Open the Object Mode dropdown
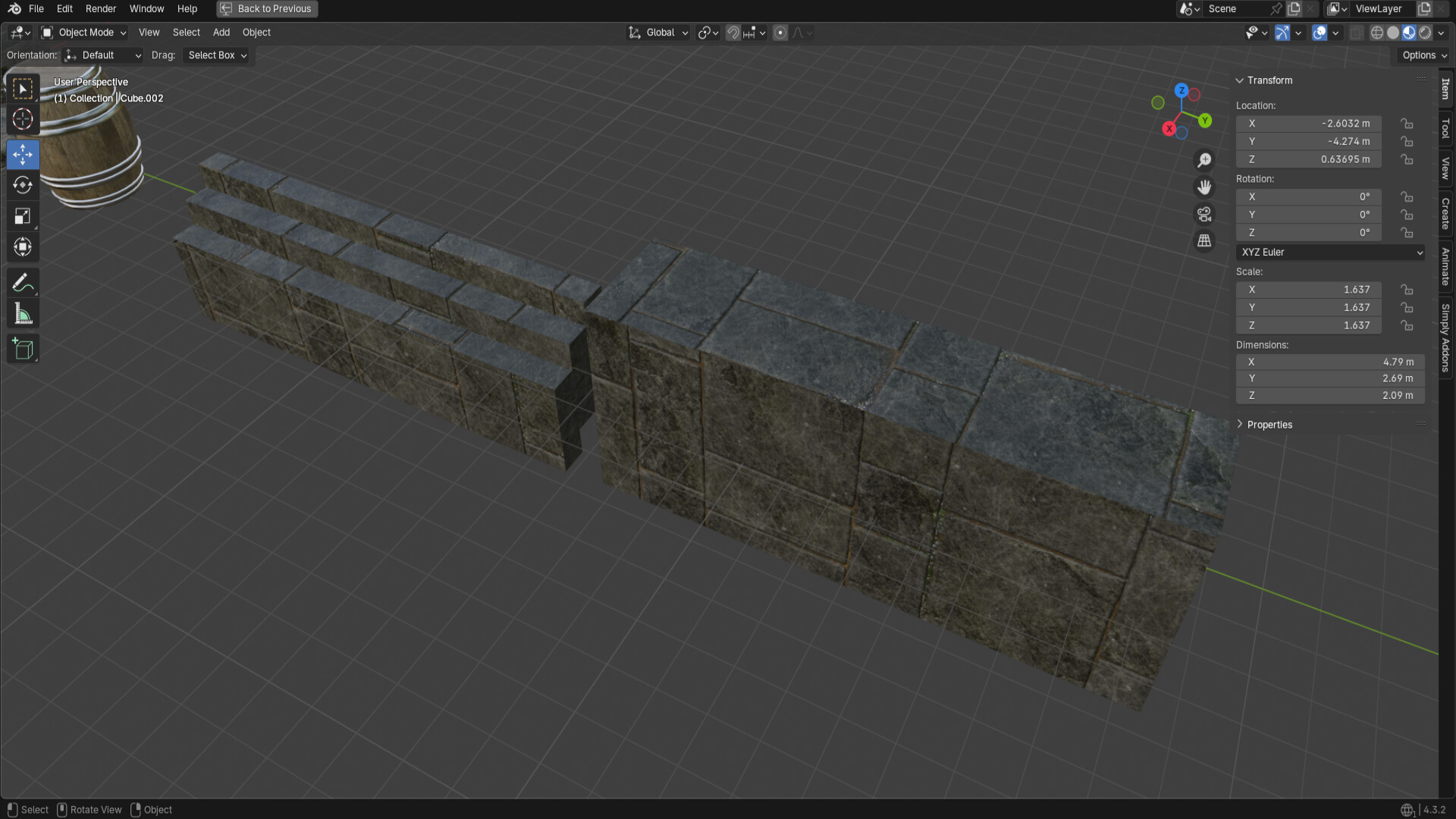The image size is (1456, 819). click(84, 33)
